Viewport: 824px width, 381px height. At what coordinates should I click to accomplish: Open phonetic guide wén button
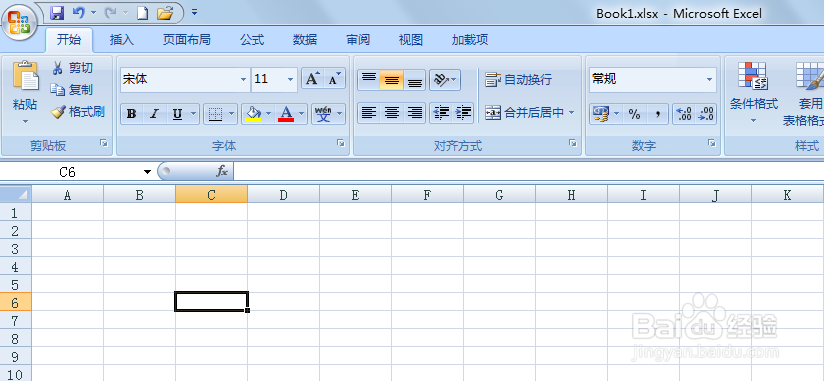pos(324,114)
